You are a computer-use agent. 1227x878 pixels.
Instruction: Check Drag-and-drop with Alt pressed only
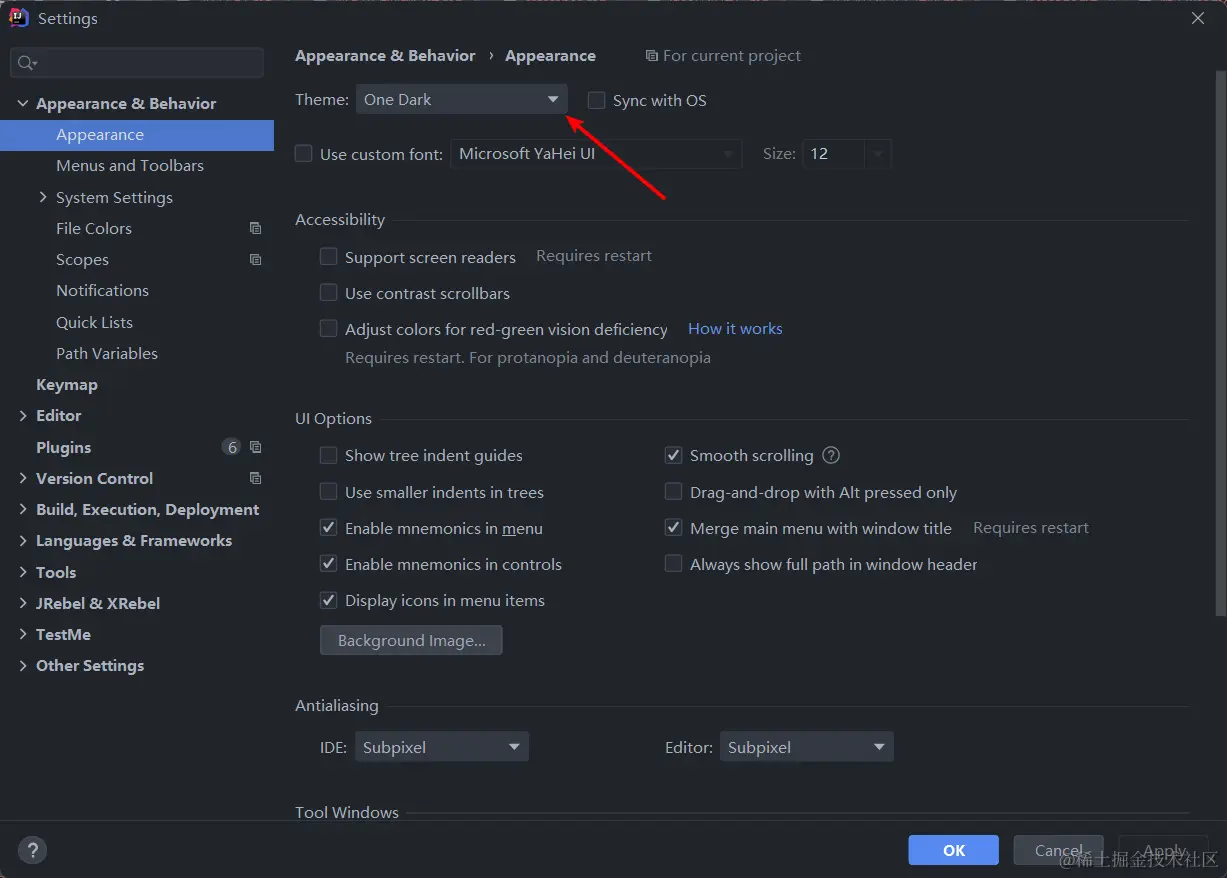pos(673,492)
